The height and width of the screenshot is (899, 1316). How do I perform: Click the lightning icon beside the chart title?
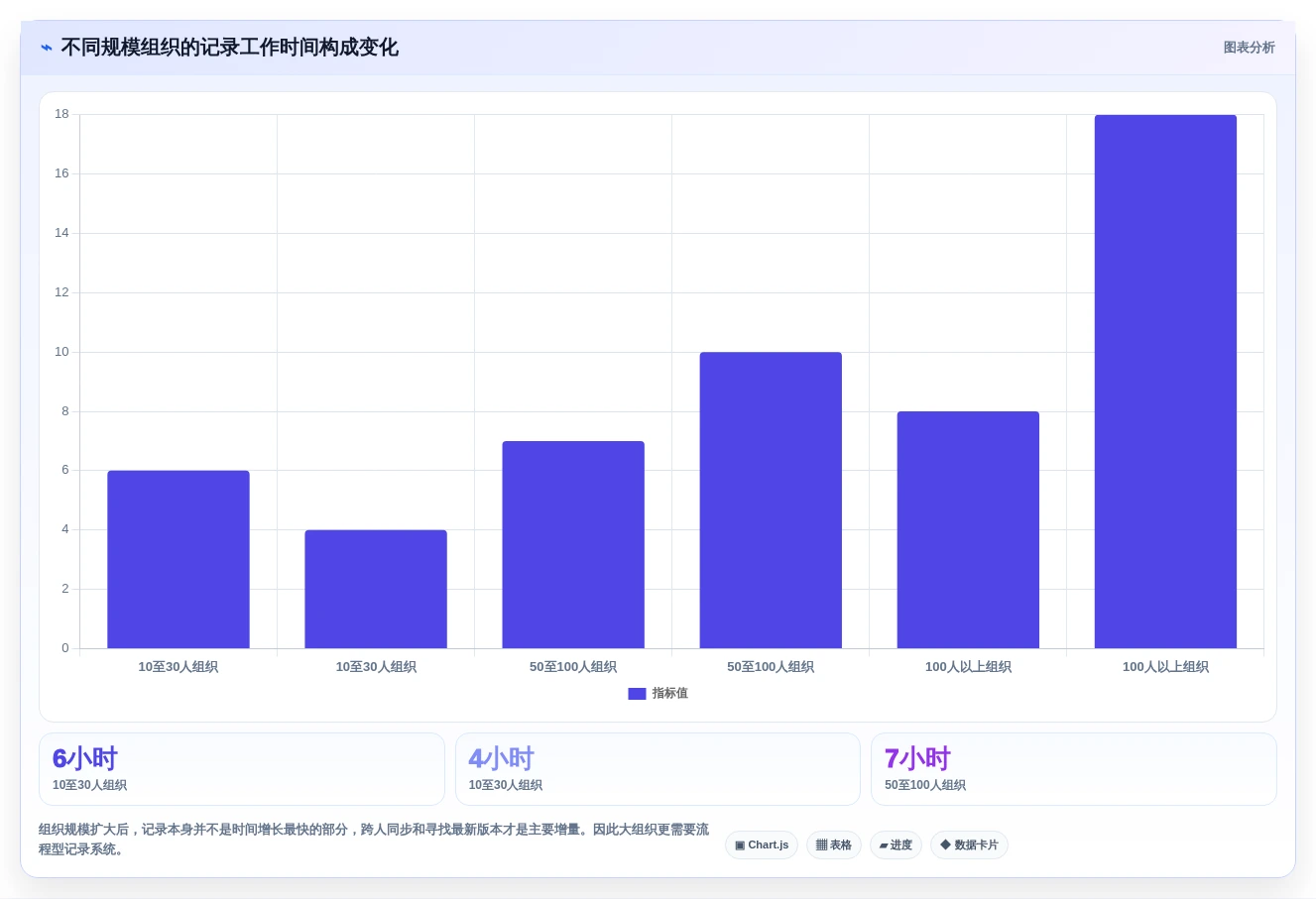pyautogui.click(x=47, y=48)
